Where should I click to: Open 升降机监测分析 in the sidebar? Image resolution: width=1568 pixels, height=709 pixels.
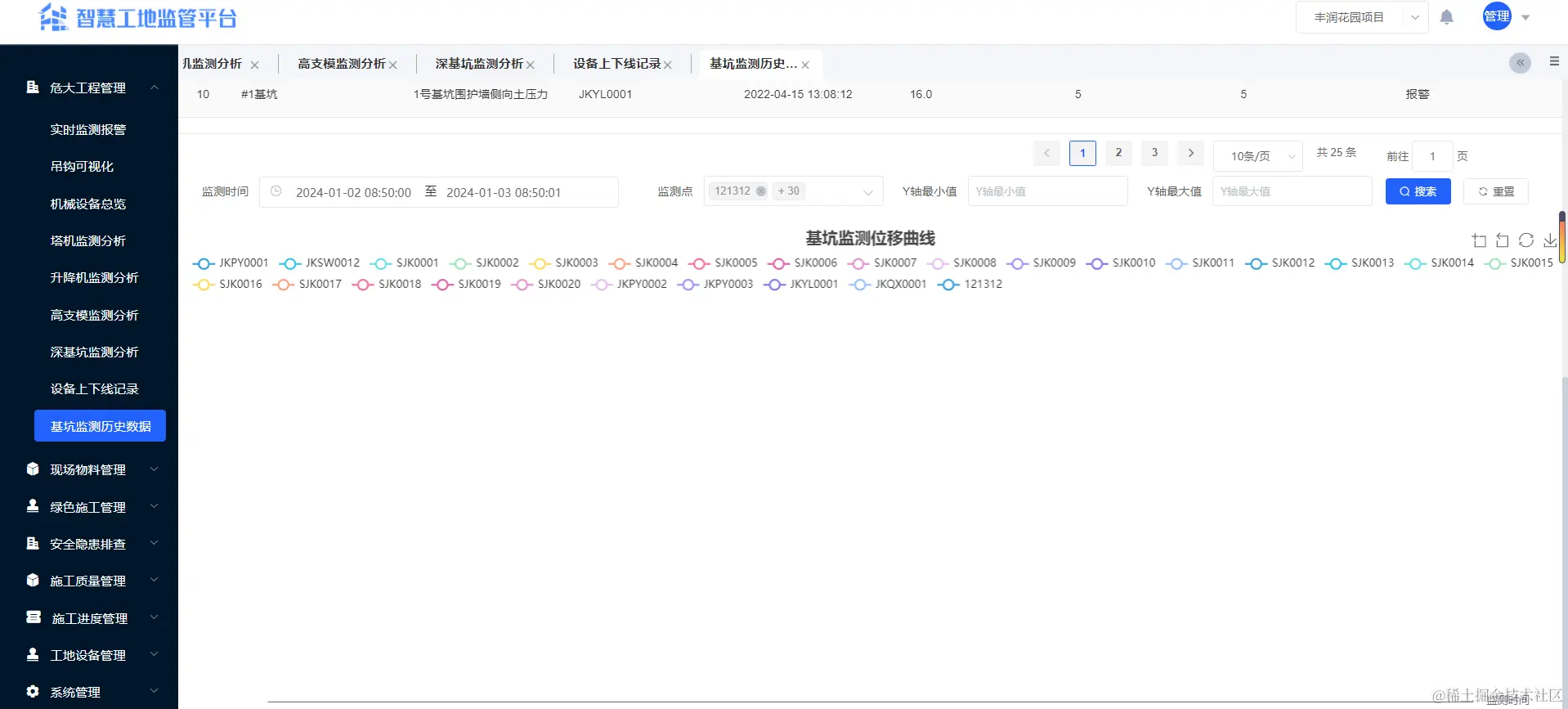pyautogui.click(x=95, y=277)
